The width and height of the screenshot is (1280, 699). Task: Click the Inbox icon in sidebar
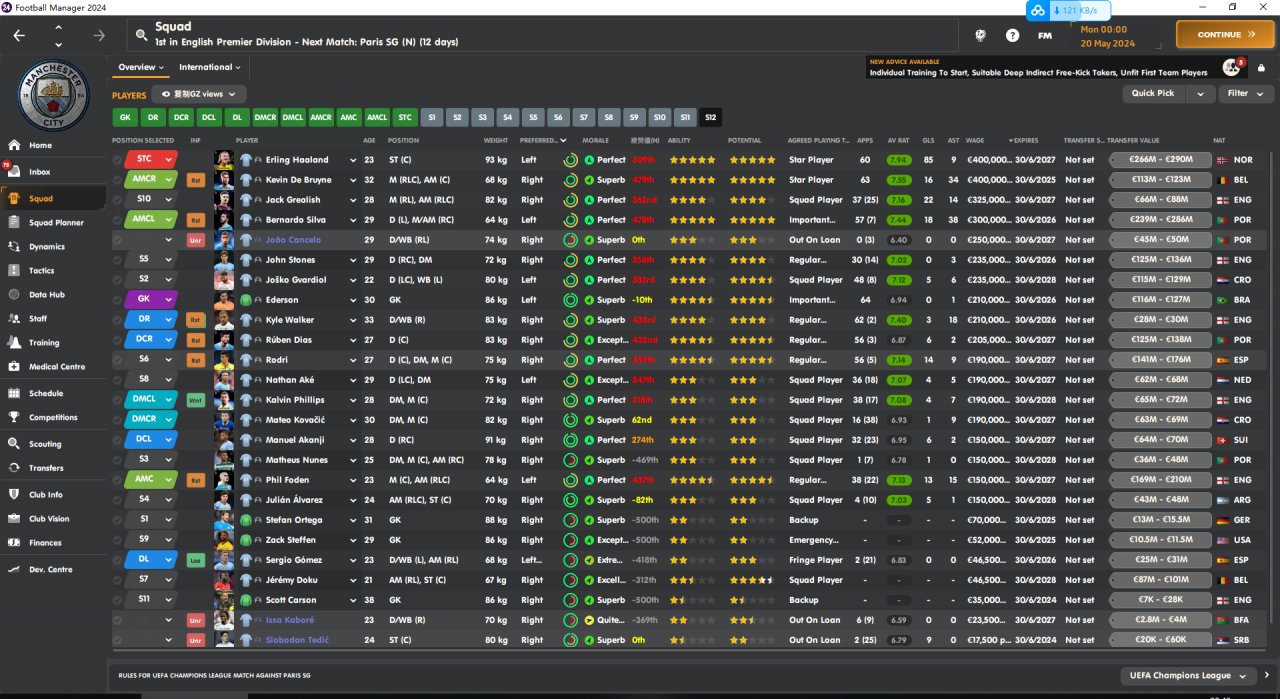click(x=14, y=172)
